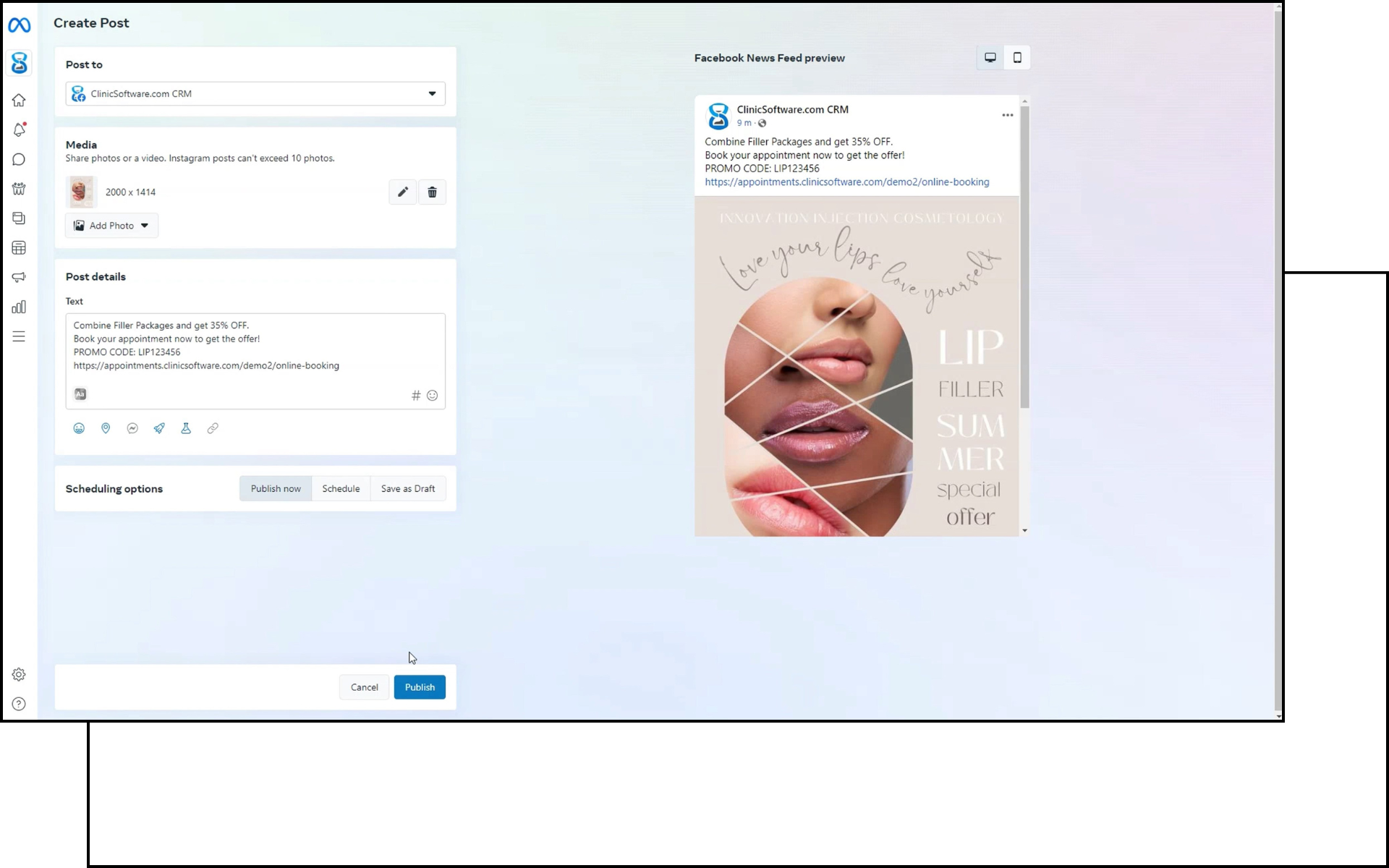This screenshot has width=1389, height=868.
Task: Open notifications bell in sidebar
Action: click(x=19, y=130)
